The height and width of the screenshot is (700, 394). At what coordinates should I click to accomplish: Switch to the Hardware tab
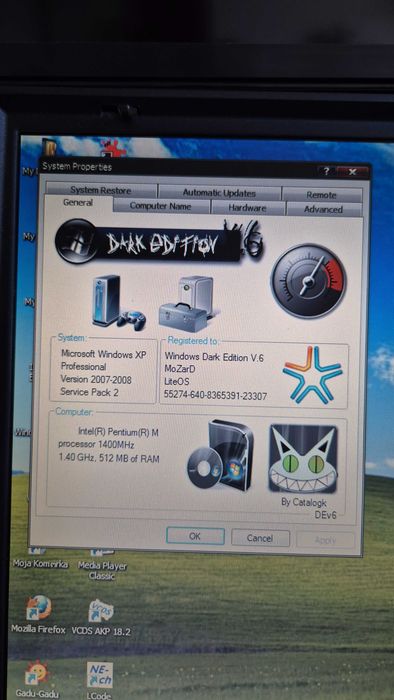[247, 208]
